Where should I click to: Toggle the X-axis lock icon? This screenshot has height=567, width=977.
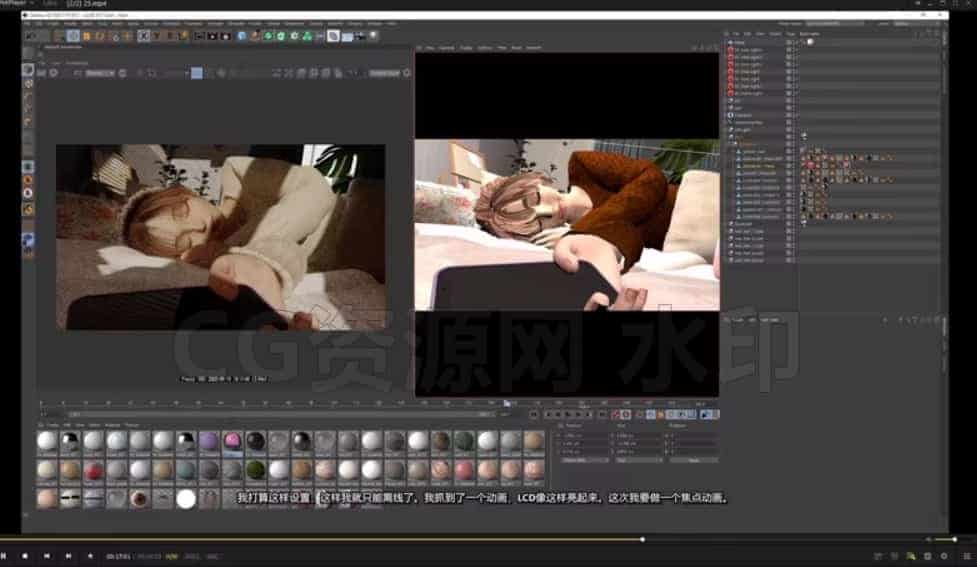point(143,36)
